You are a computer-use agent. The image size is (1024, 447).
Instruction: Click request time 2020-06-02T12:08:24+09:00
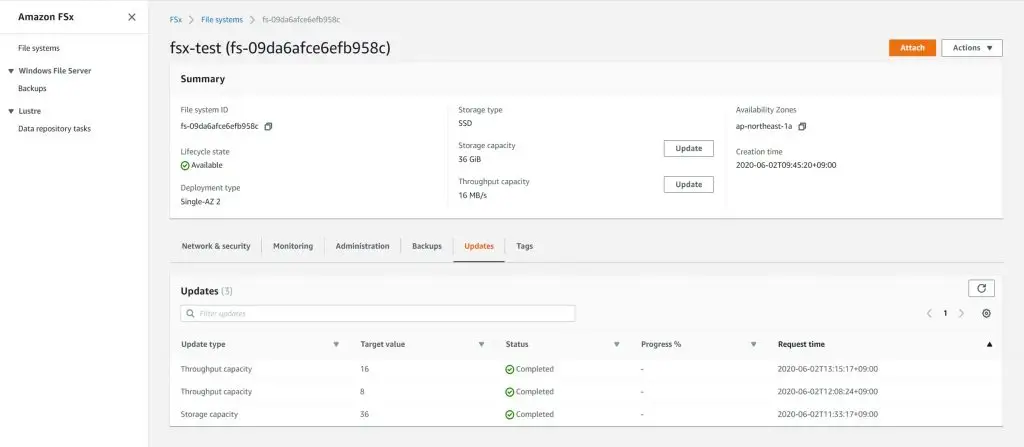pos(827,391)
